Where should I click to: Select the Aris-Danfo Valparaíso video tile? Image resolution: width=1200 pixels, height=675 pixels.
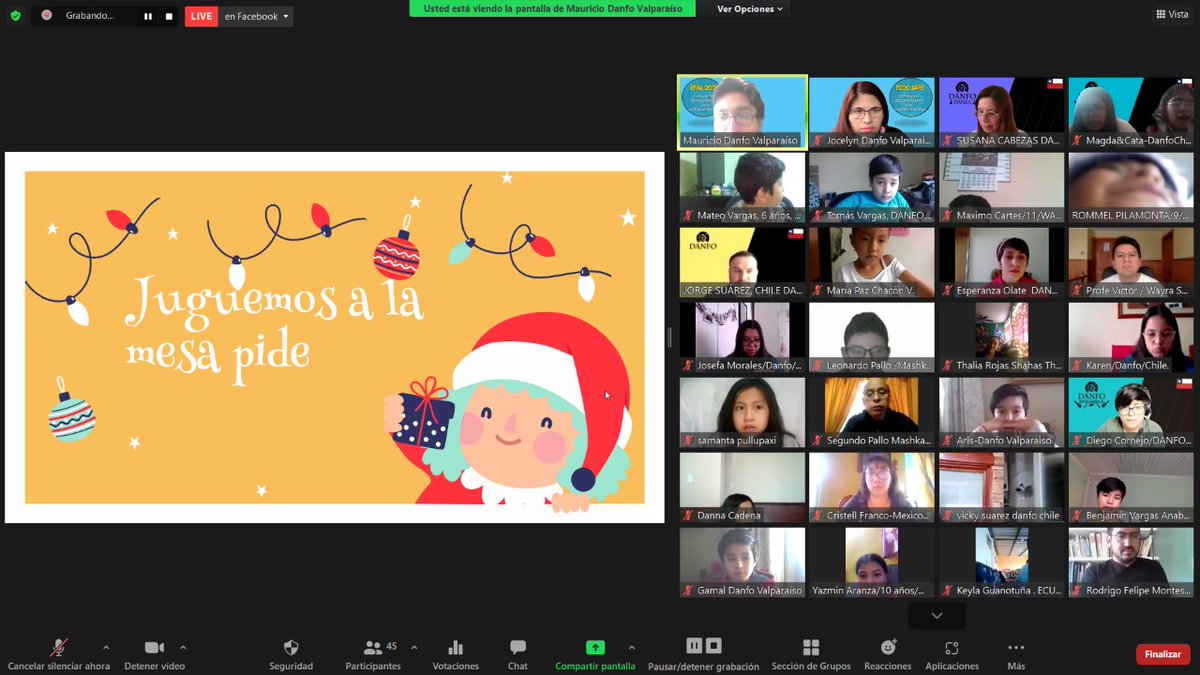coord(1001,412)
